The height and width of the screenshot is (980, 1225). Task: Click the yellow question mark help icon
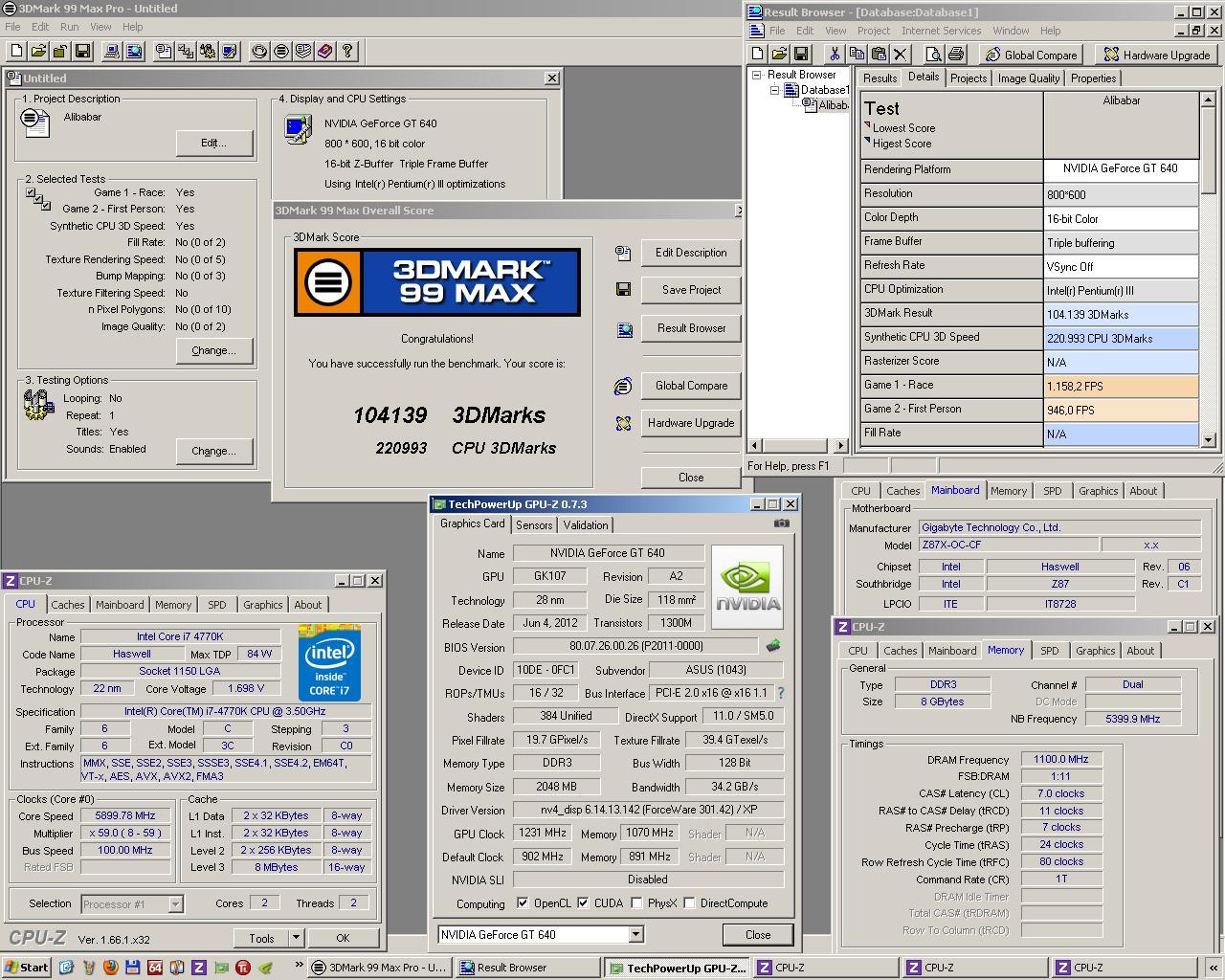click(347, 52)
